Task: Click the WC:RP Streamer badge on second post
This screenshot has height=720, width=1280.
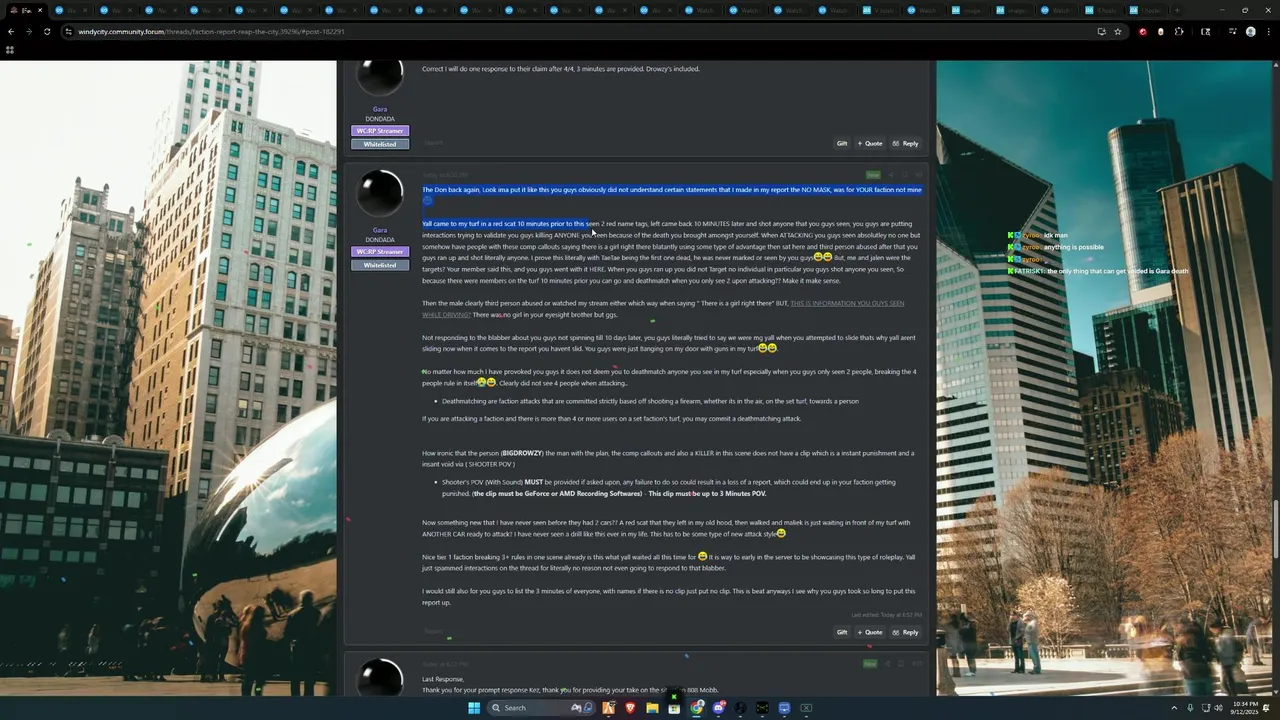Action: [x=380, y=252]
